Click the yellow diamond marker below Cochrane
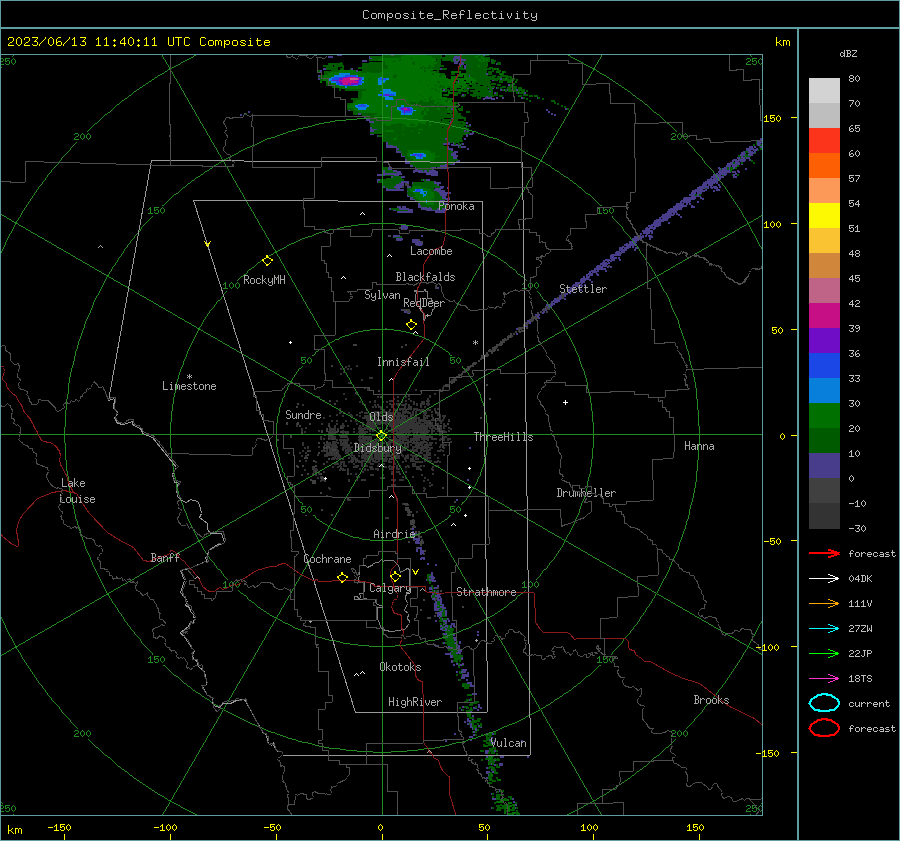The width and height of the screenshot is (900, 841). click(x=343, y=578)
